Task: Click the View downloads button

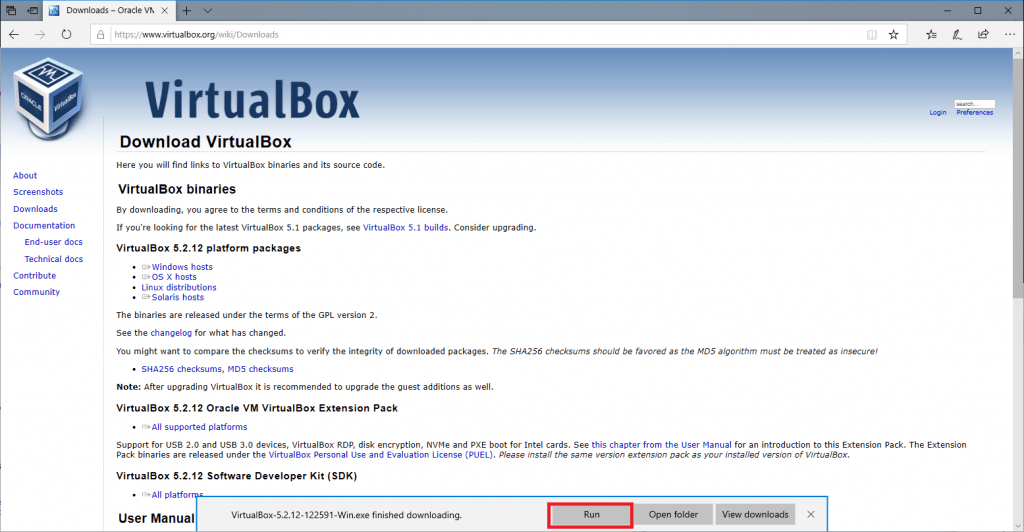Action: (x=755, y=514)
